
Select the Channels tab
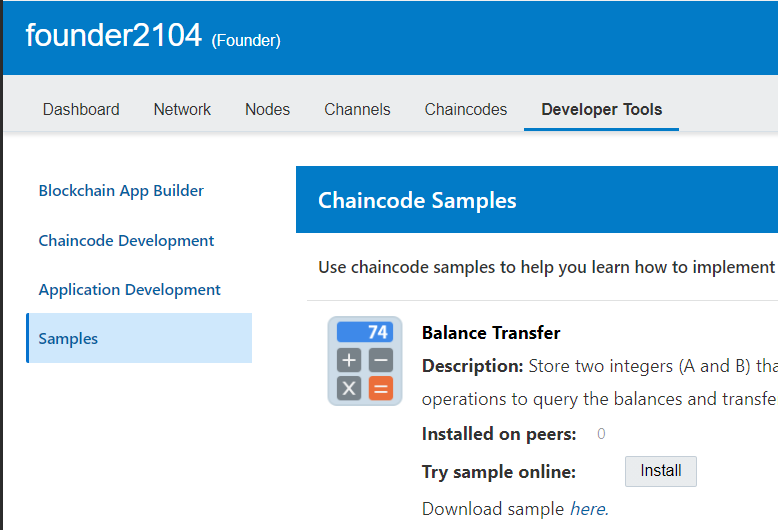(357, 110)
